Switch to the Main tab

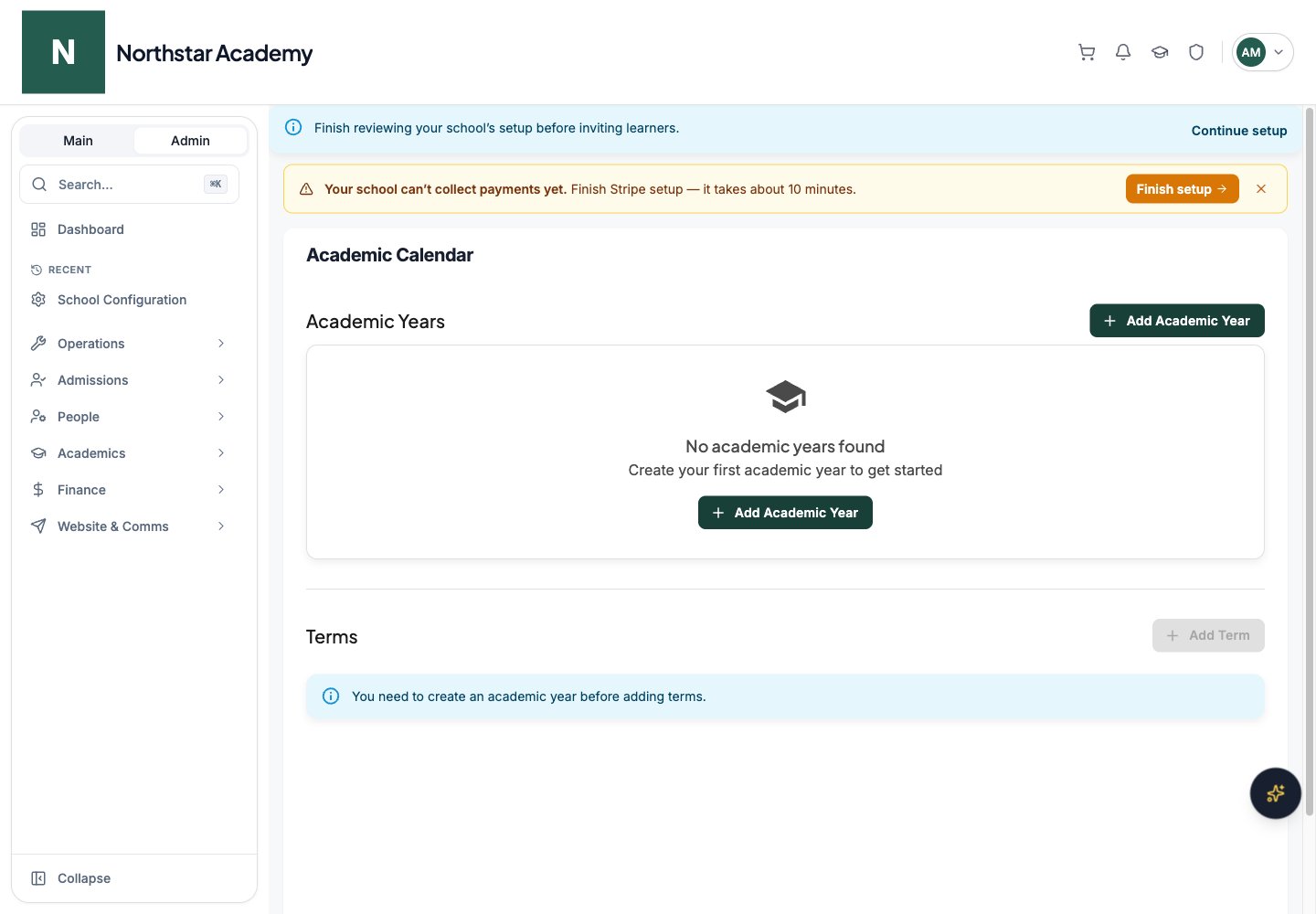[x=78, y=141]
